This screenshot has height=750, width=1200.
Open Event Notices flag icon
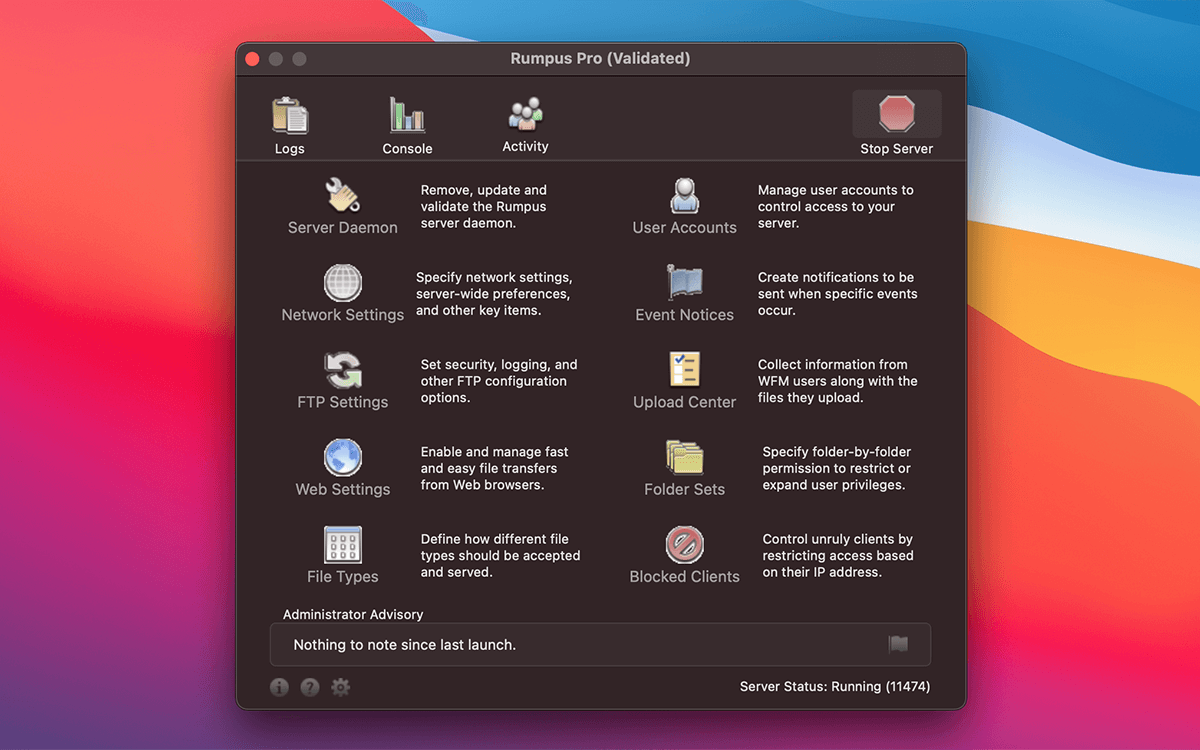click(685, 283)
